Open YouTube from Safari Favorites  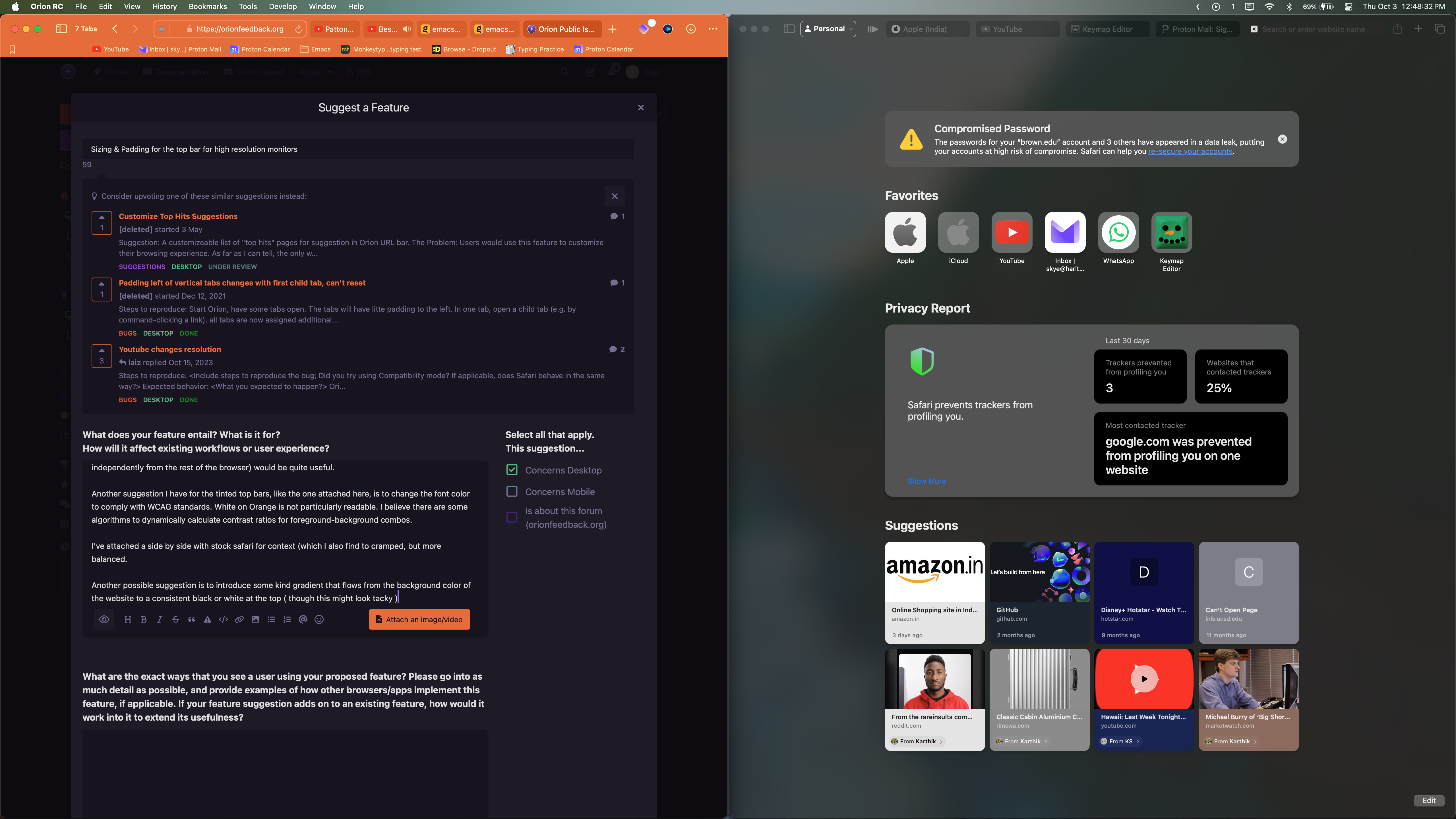[x=1011, y=232]
